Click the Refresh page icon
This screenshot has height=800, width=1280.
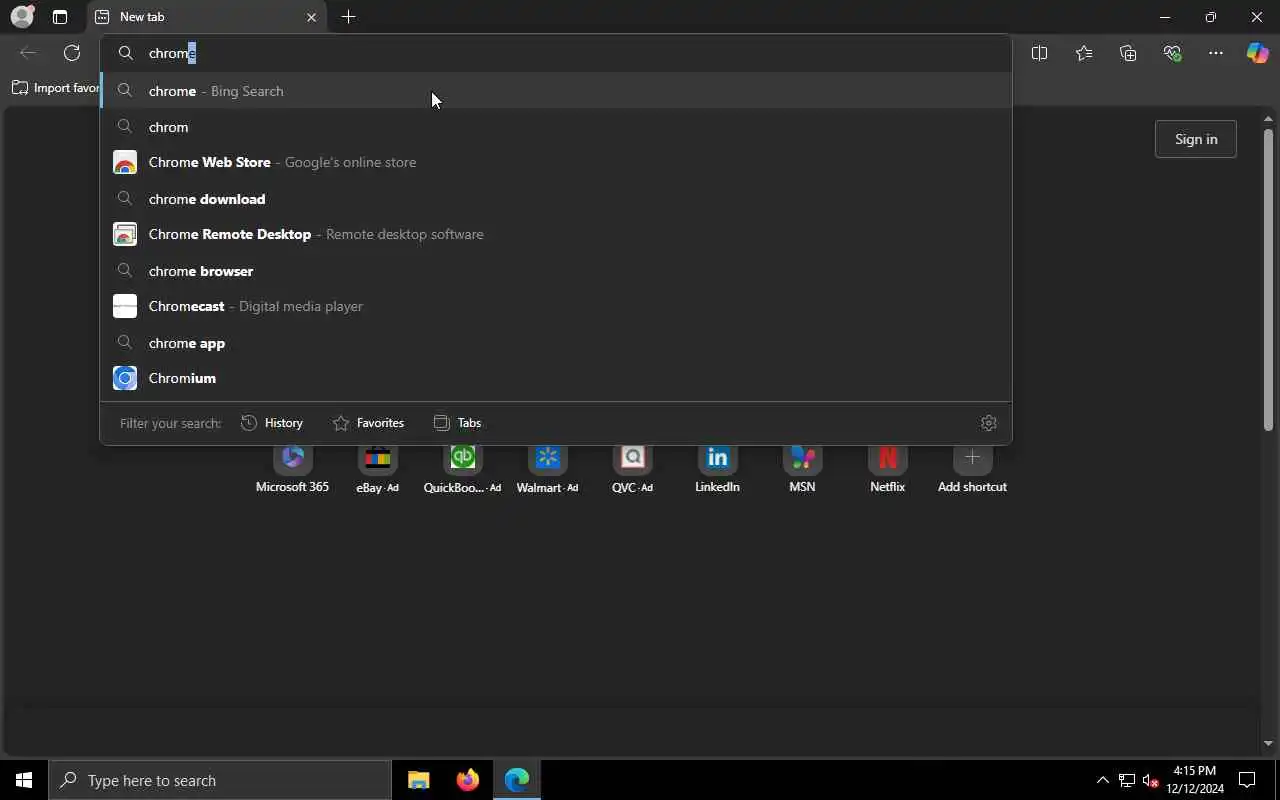point(72,53)
